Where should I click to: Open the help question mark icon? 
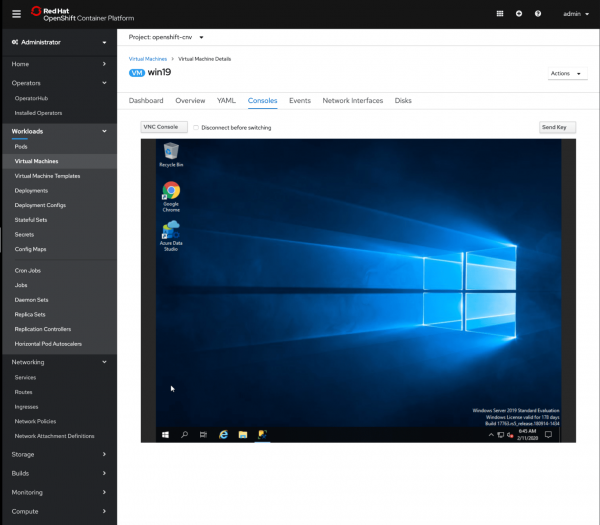pyautogui.click(x=537, y=14)
